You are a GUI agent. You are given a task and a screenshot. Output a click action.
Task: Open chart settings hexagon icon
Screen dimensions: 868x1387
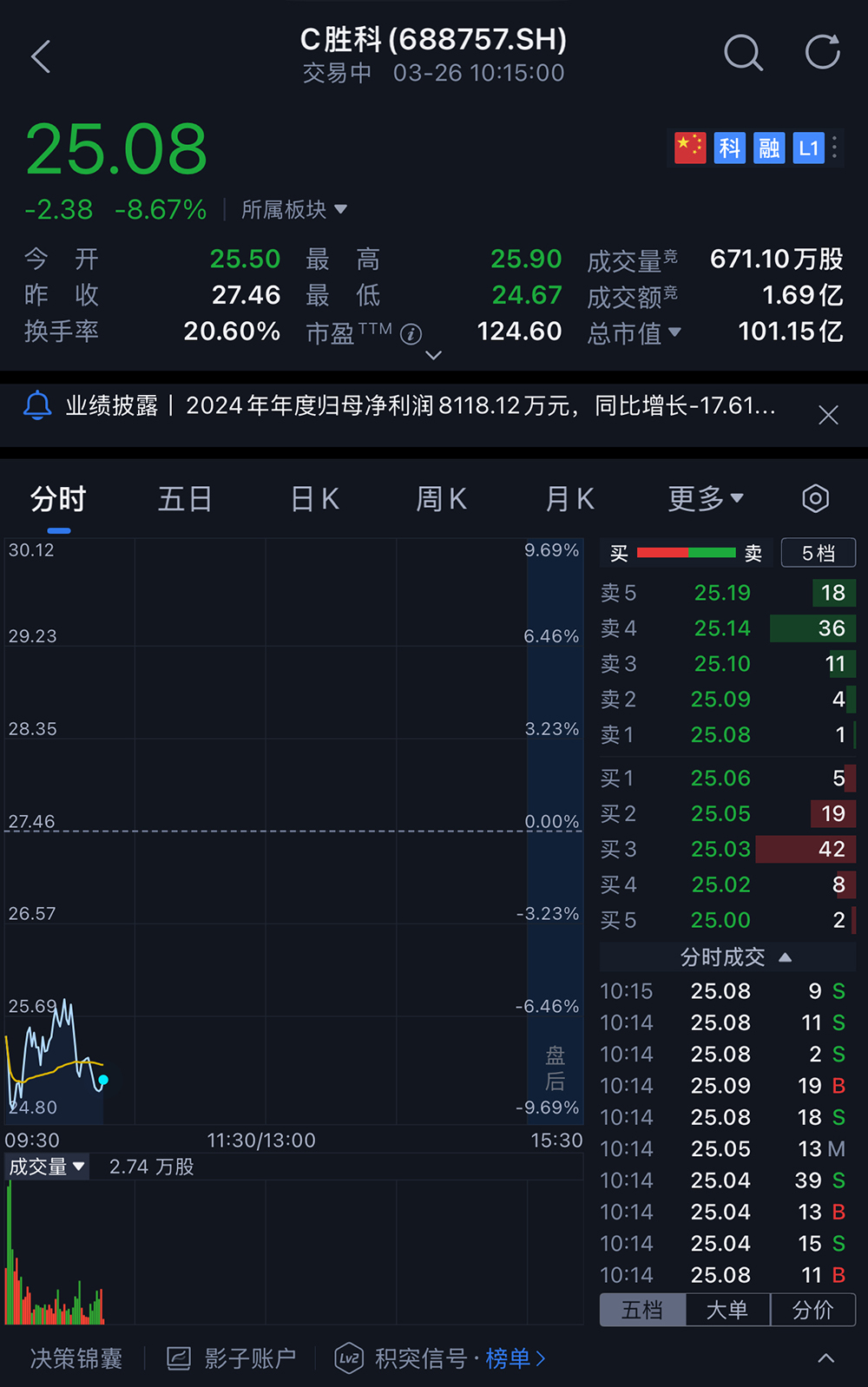pyautogui.click(x=815, y=498)
